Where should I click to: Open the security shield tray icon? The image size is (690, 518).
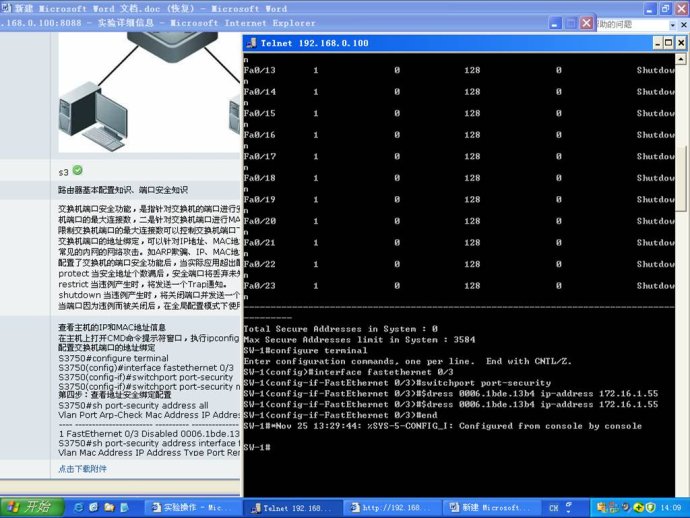click(650, 508)
